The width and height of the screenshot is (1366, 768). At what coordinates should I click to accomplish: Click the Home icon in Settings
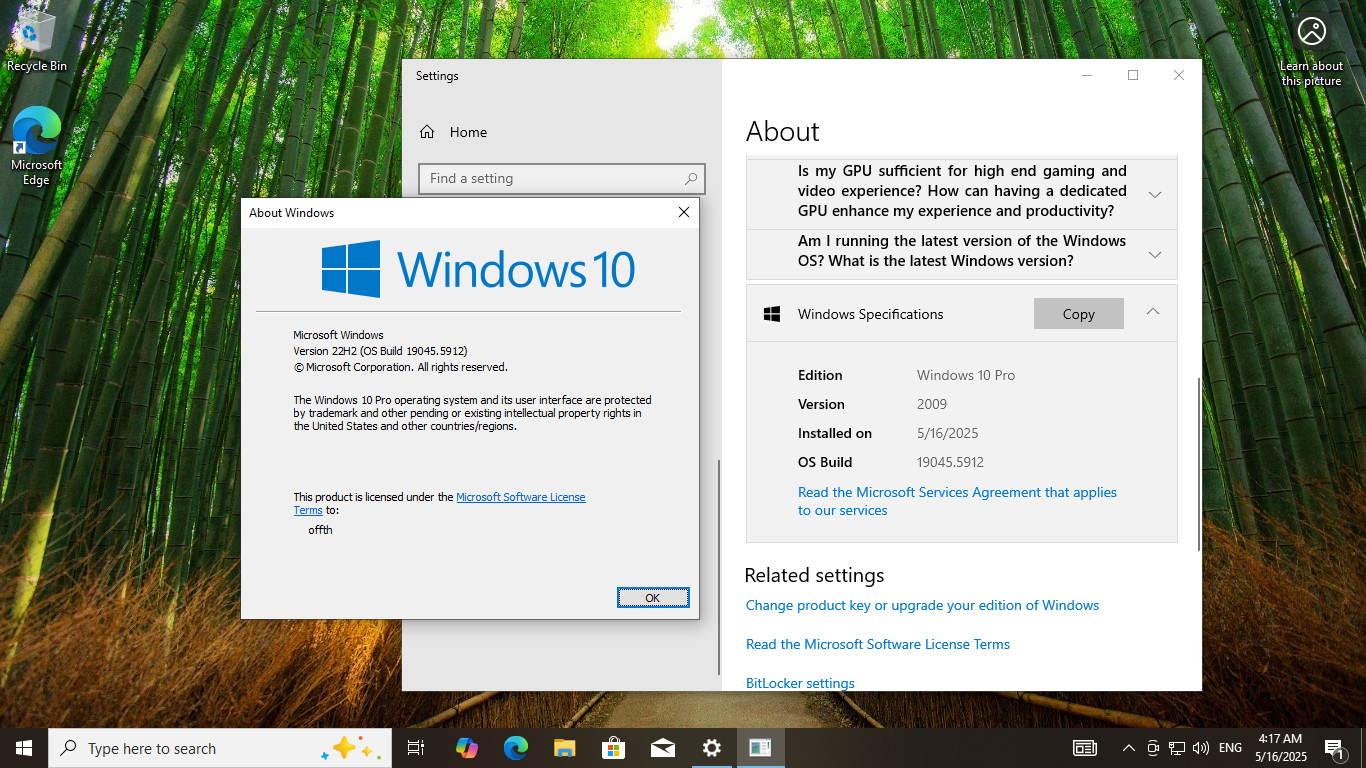(x=427, y=132)
